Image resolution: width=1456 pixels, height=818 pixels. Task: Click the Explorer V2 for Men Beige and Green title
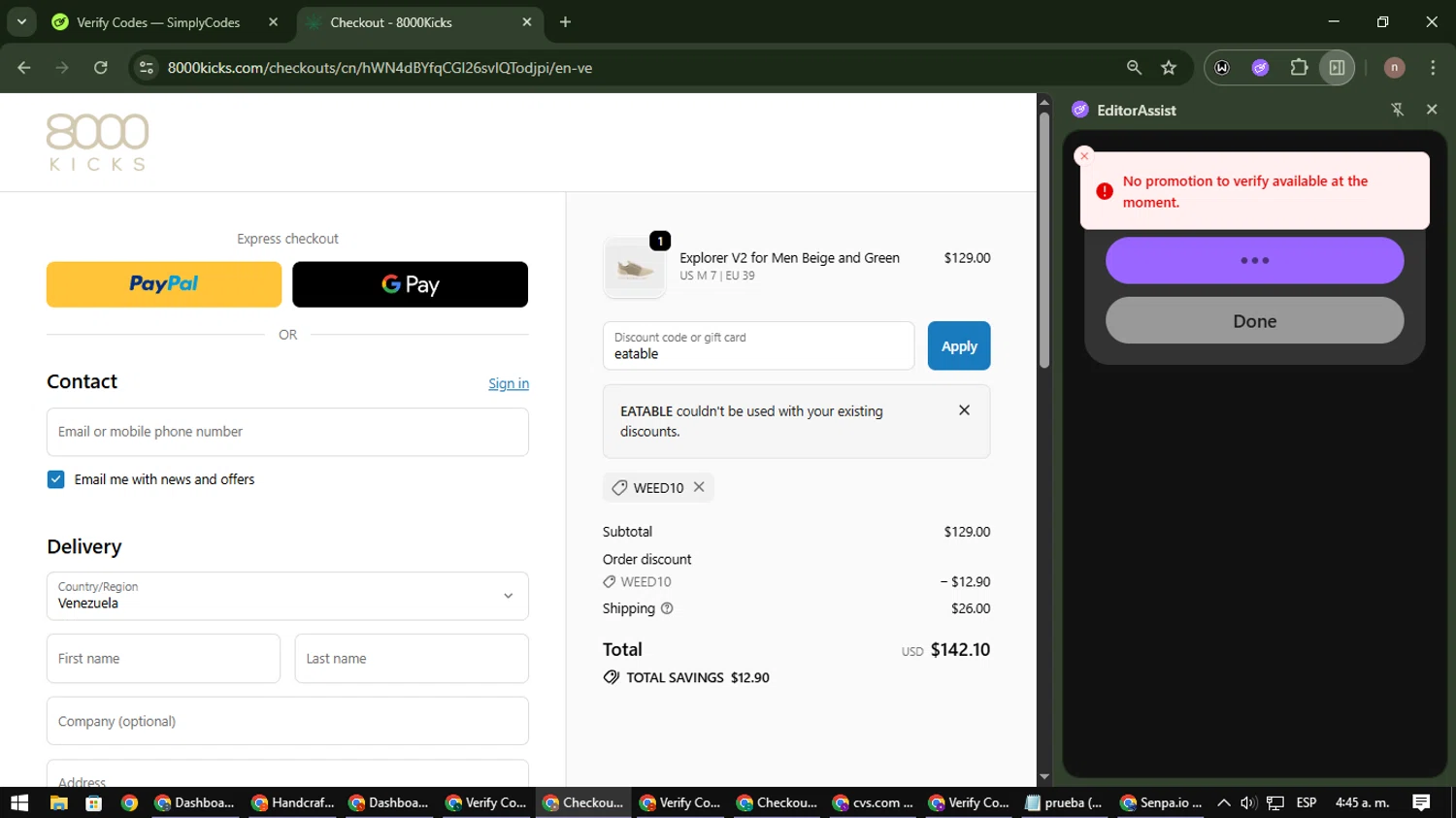coord(789,258)
